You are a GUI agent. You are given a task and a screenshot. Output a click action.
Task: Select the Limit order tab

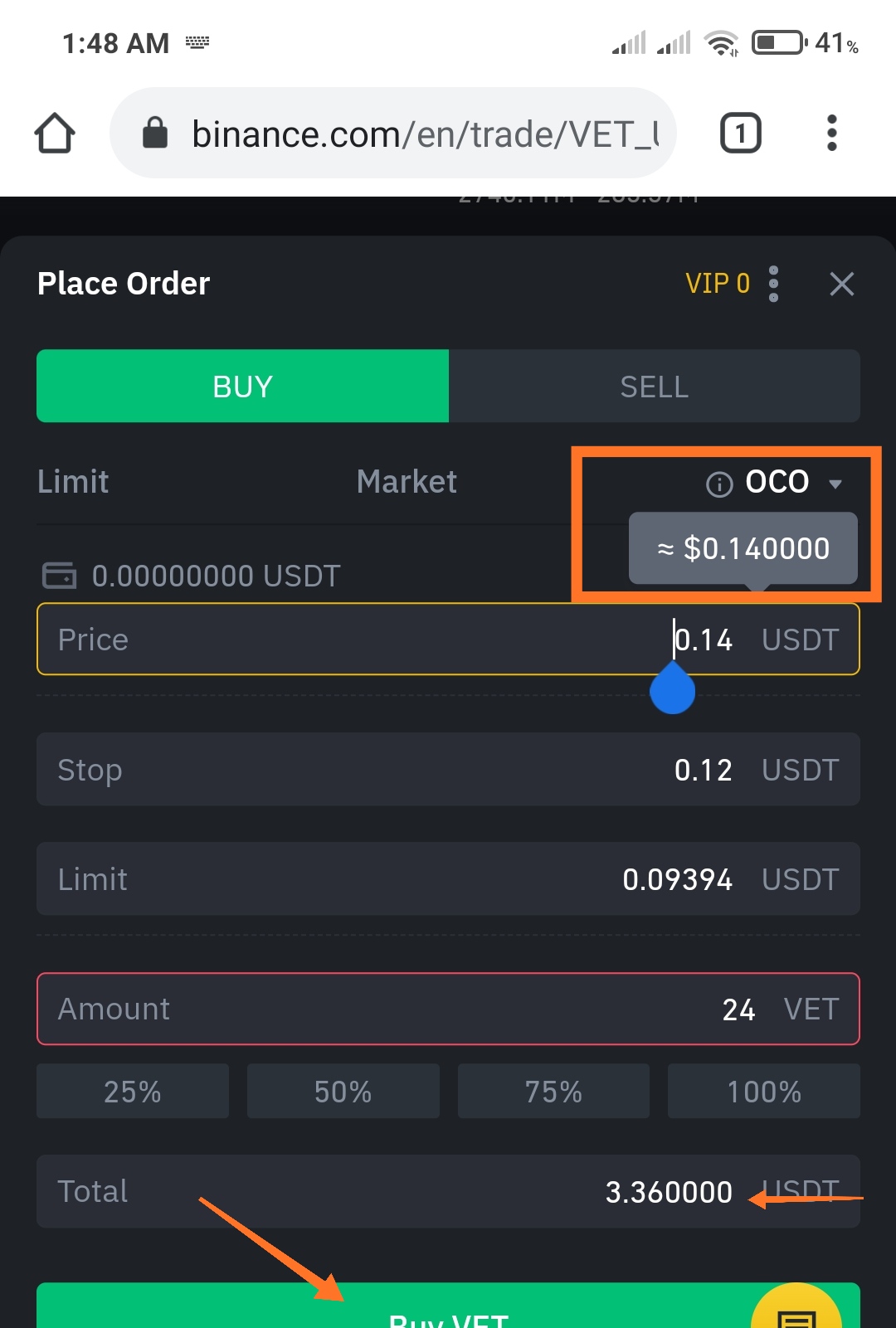tap(73, 482)
